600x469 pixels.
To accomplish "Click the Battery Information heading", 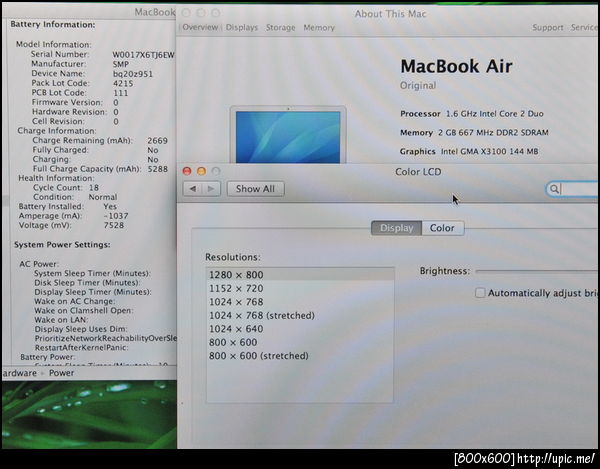I will click(x=53, y=24).
